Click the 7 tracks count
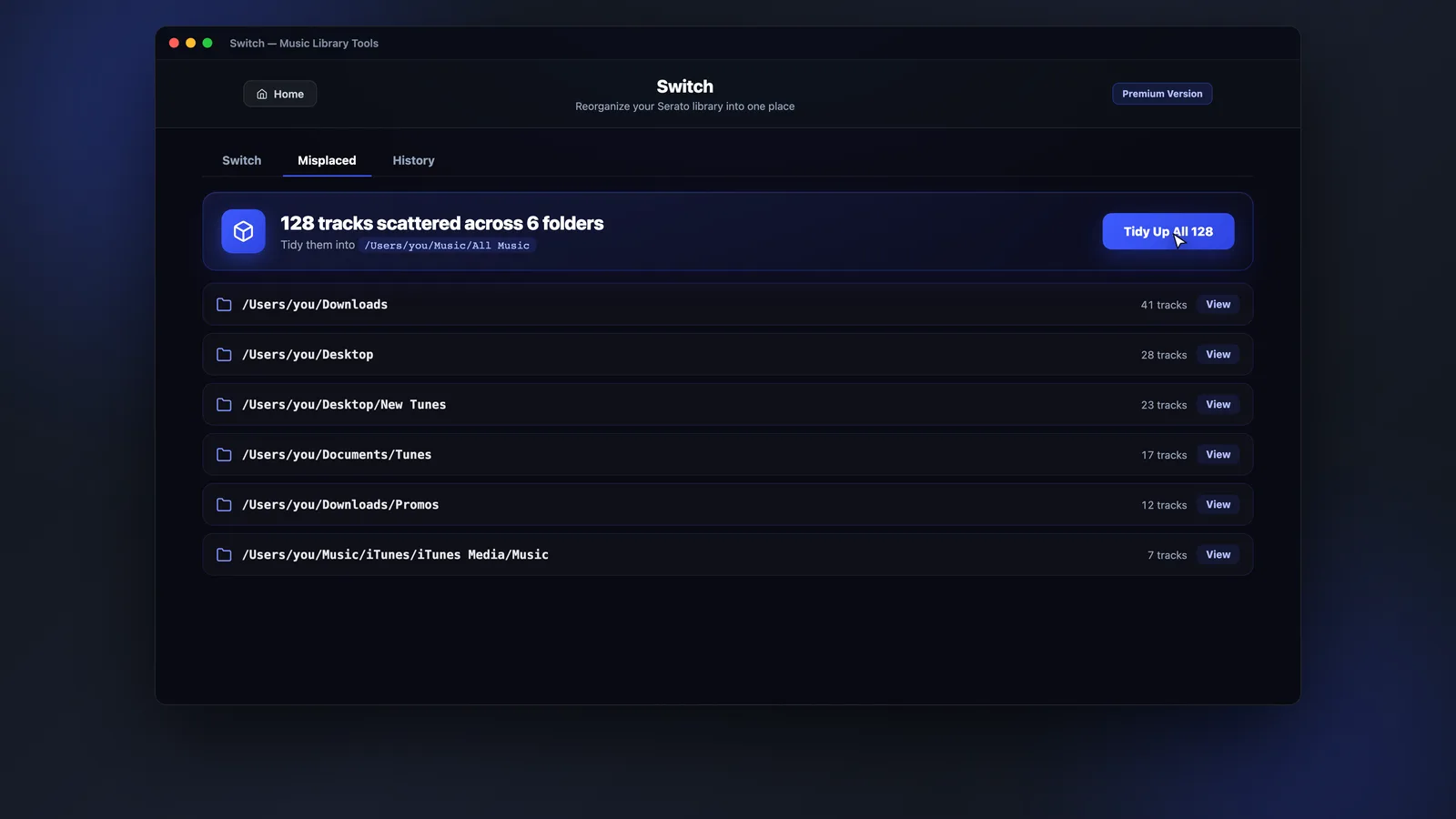 tap(1167, 555)
